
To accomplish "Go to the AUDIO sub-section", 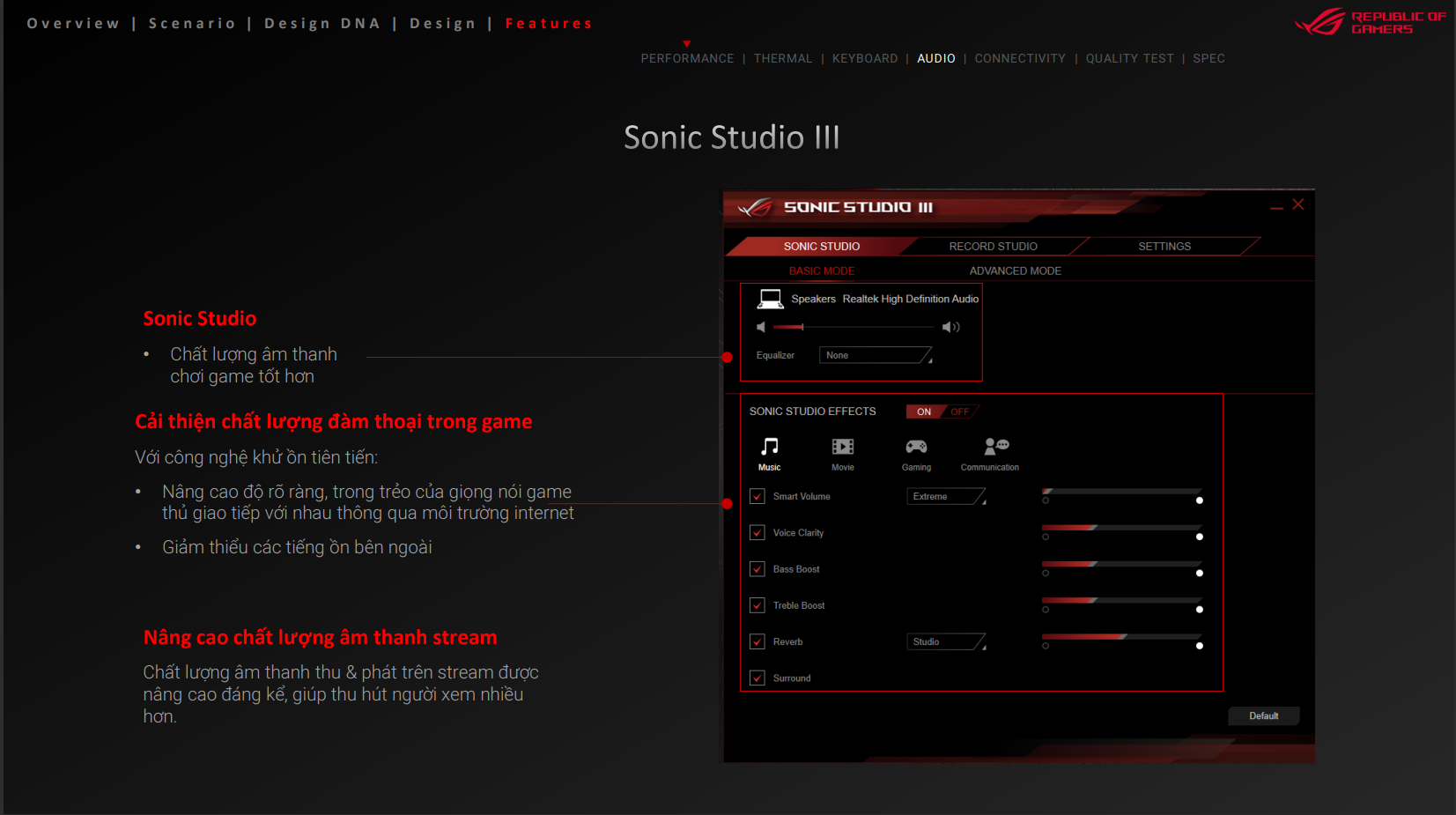I will coord(936,59).
